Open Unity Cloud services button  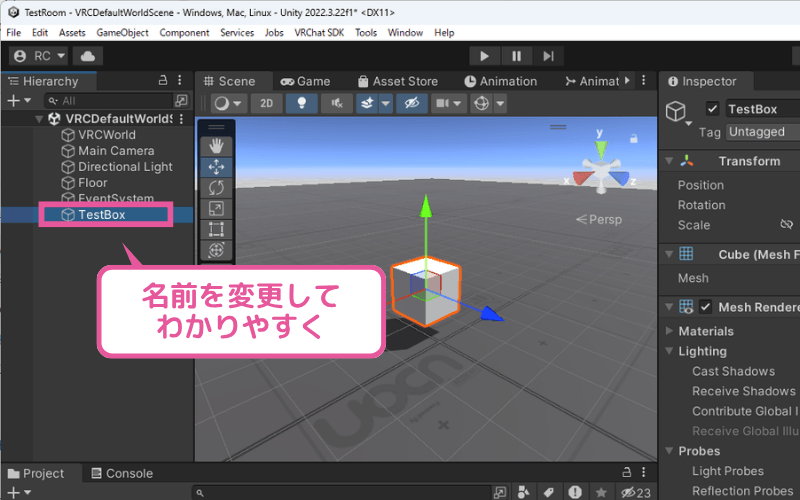(88, 56)
